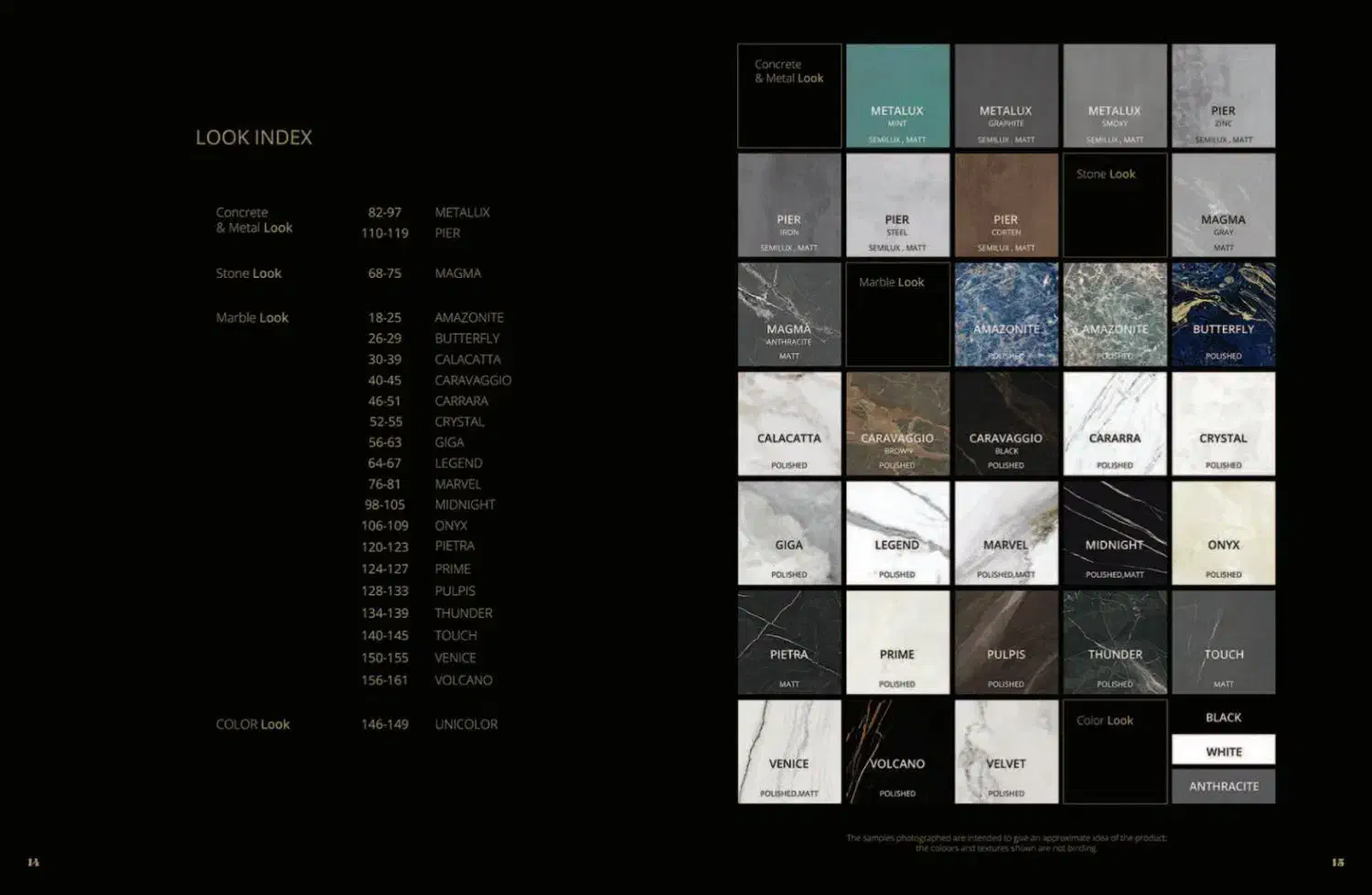
Task: Click the Stone Look heading in the index
Action: [x=249, y=273]
